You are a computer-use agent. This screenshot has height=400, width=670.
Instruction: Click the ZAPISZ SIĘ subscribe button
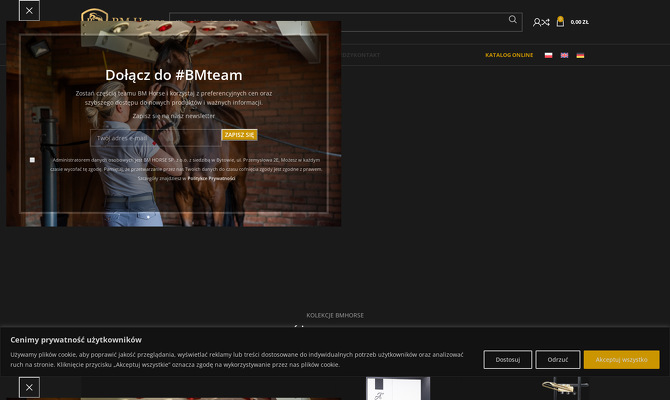(x=239, y=135)
